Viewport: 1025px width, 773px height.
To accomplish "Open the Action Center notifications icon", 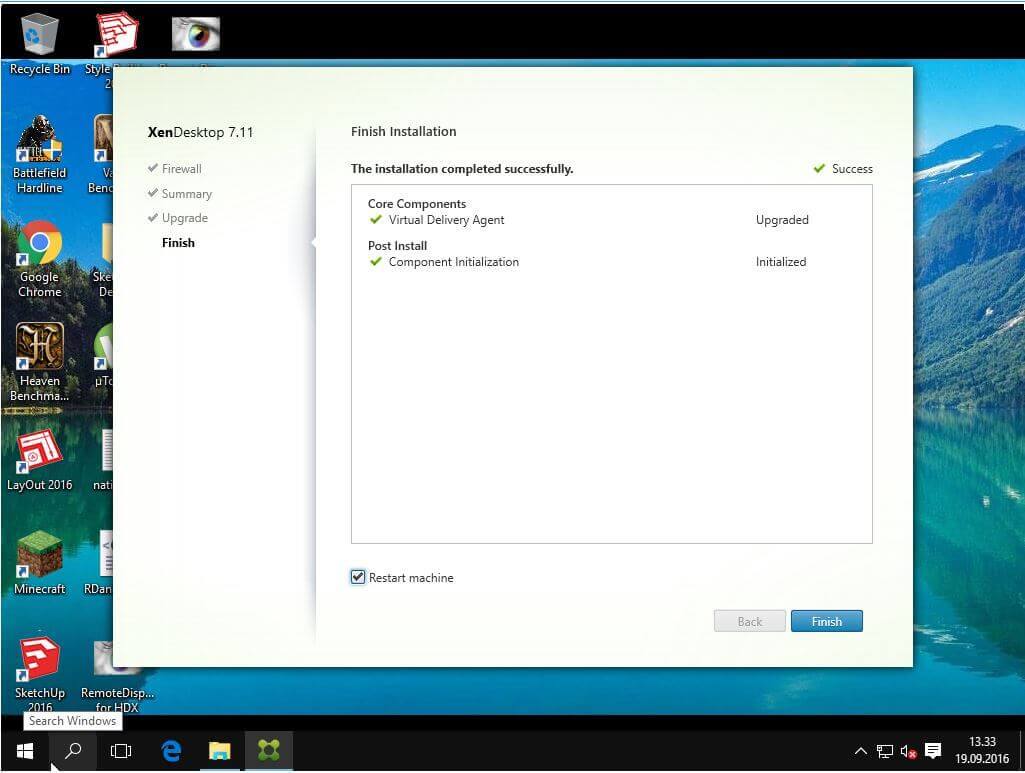I will 933,751.
